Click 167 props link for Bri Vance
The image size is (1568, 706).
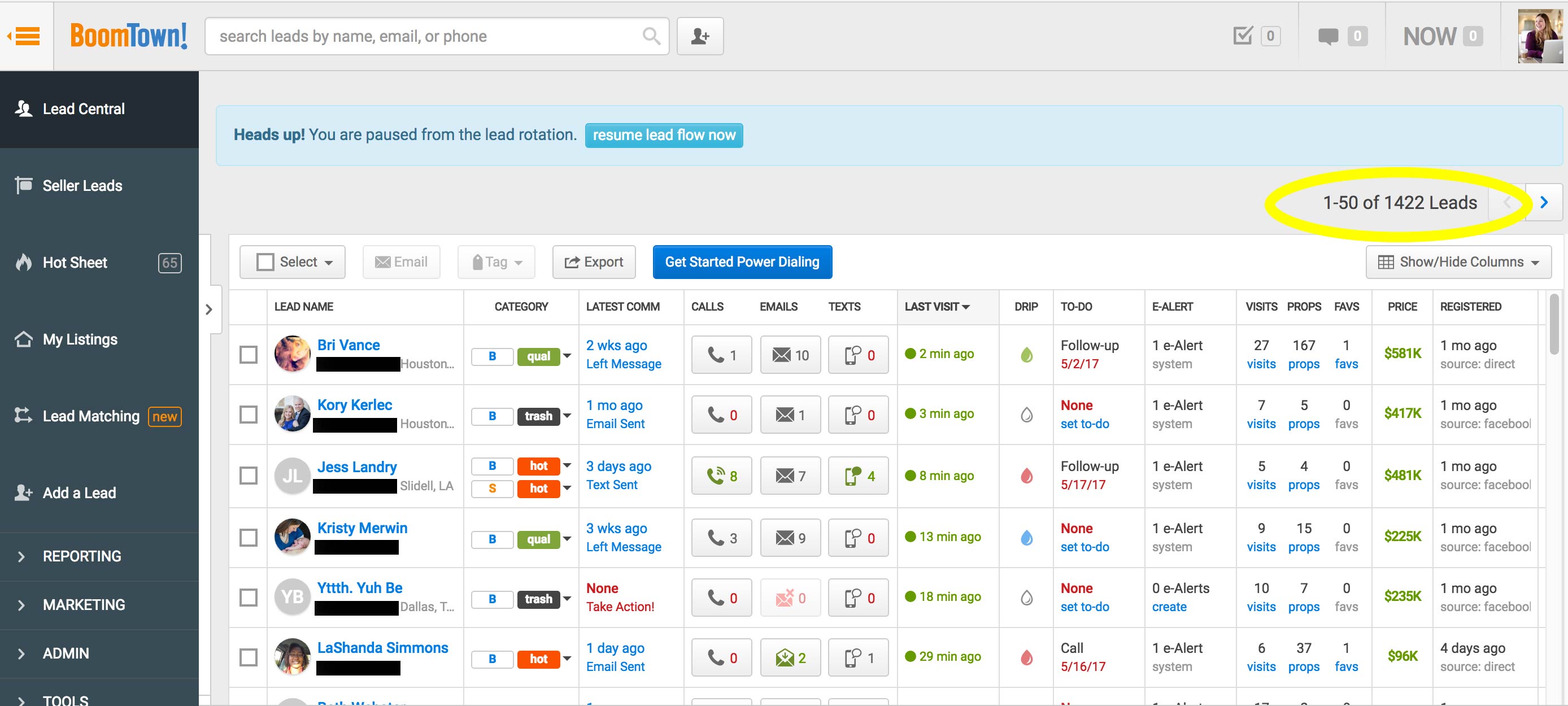tap(1304, 355)
